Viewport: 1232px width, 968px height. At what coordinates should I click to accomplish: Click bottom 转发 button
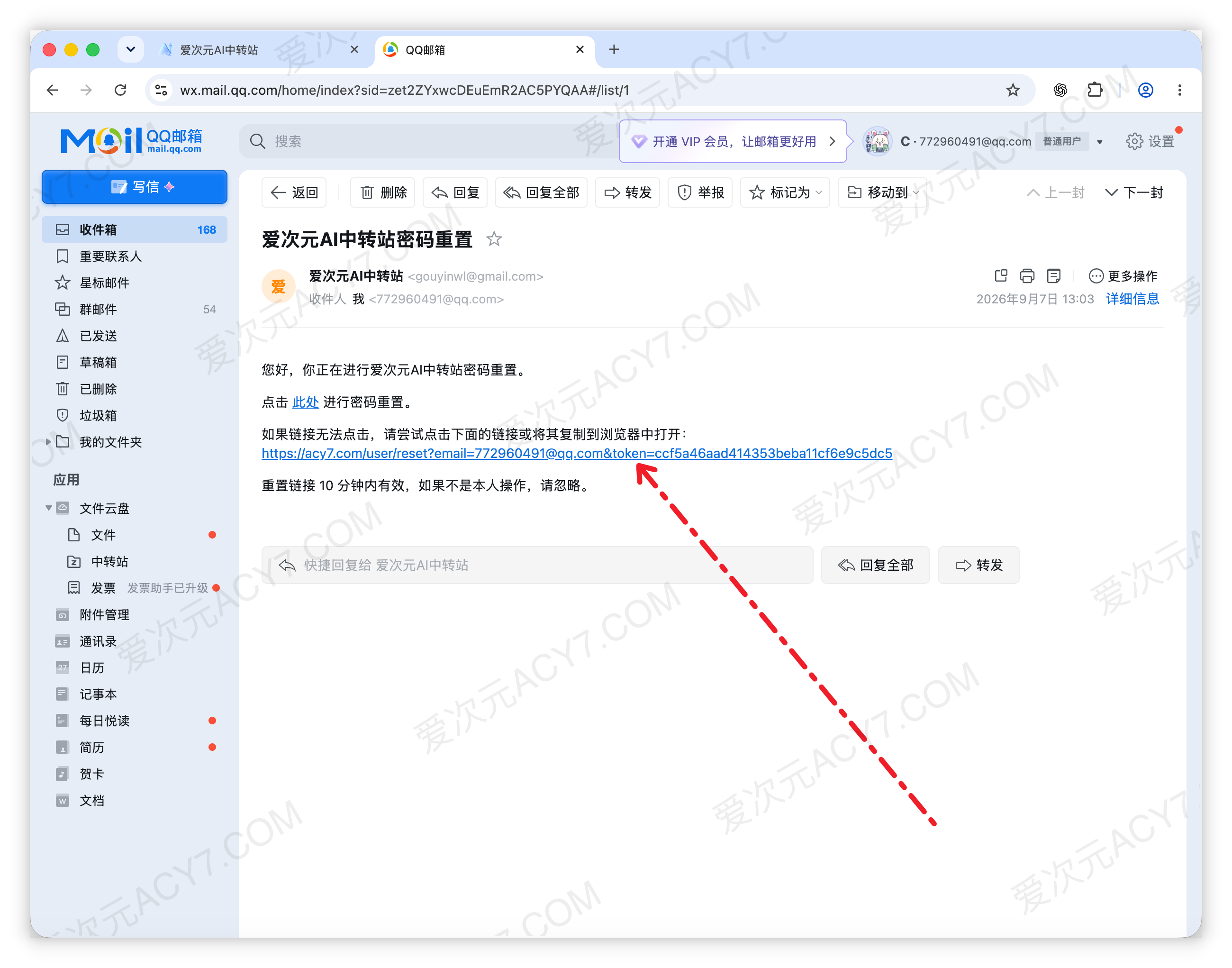(978, 565)
